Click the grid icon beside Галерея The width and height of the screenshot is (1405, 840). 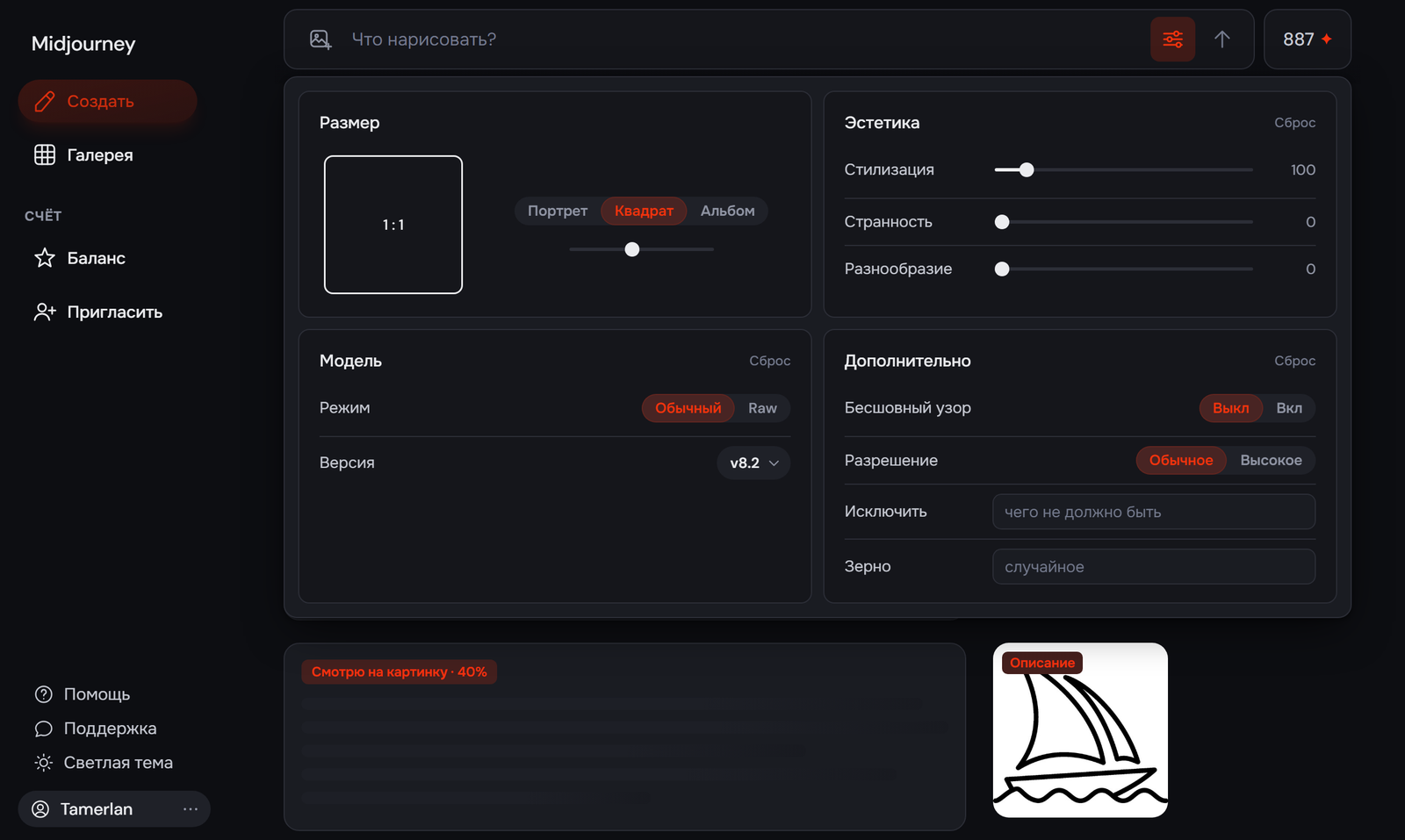coord(45,155)
